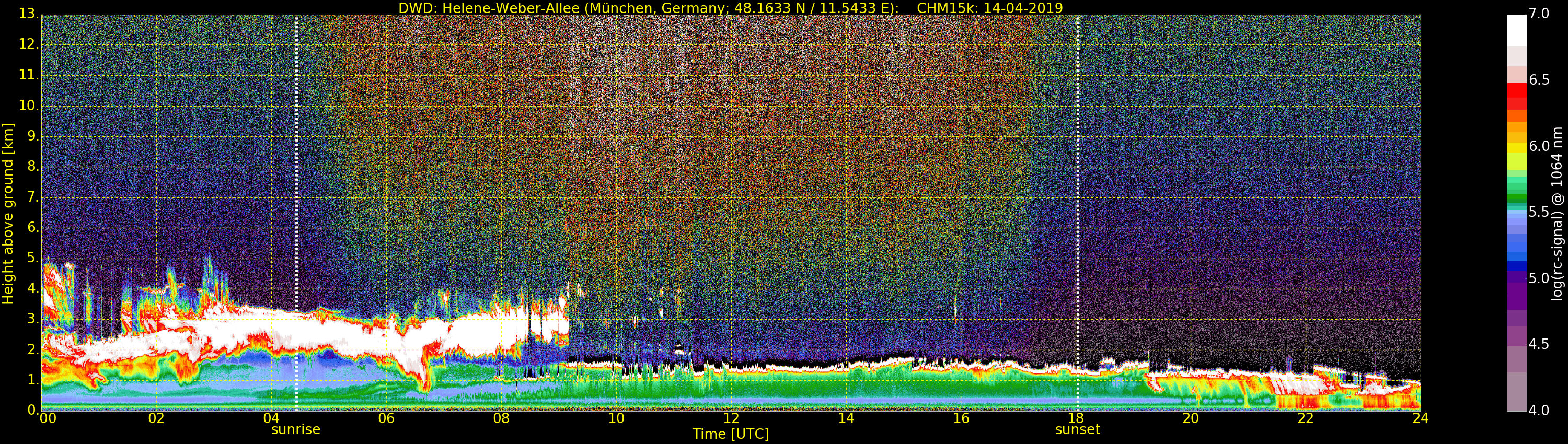
Task: Select the plot title with date 14-04-2019
Action: click(731, 8)
